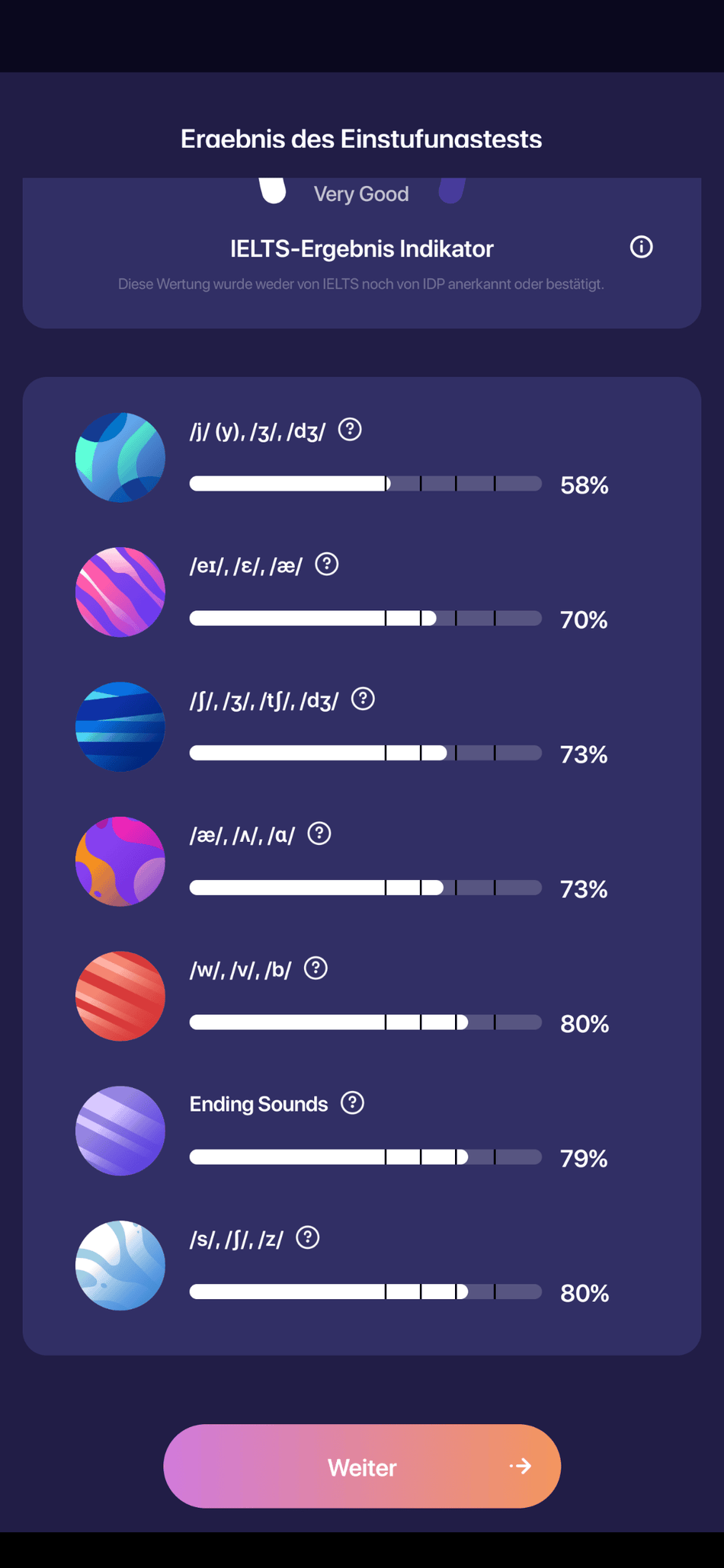The height and width of the screenshot is (1568, 724).
Task: Select the red striped planet thumbnail
Action: pos(120,996)
